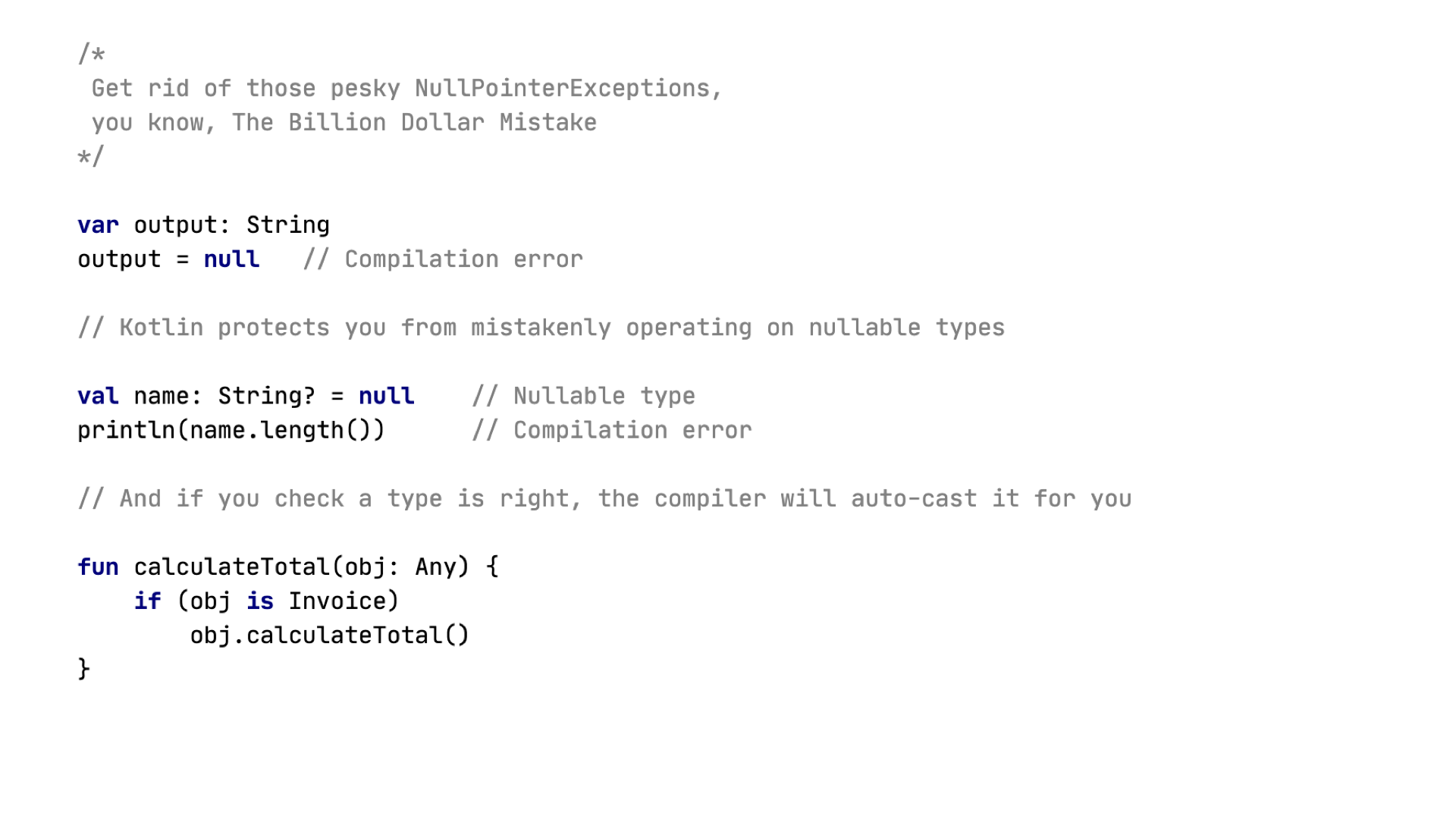The image size is (1456, 819).
Task: Click the closing curly brace of the function
Action: point(84,670)
